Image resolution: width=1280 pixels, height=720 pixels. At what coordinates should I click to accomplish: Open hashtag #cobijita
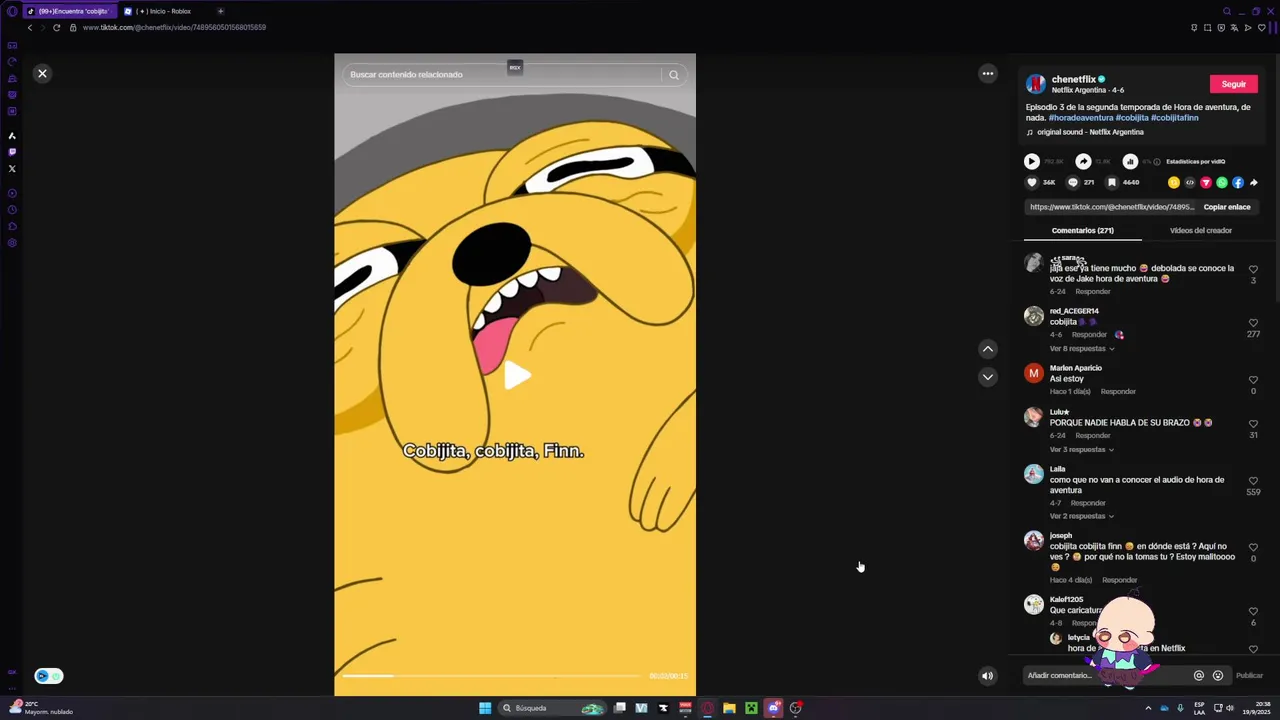1132,118
